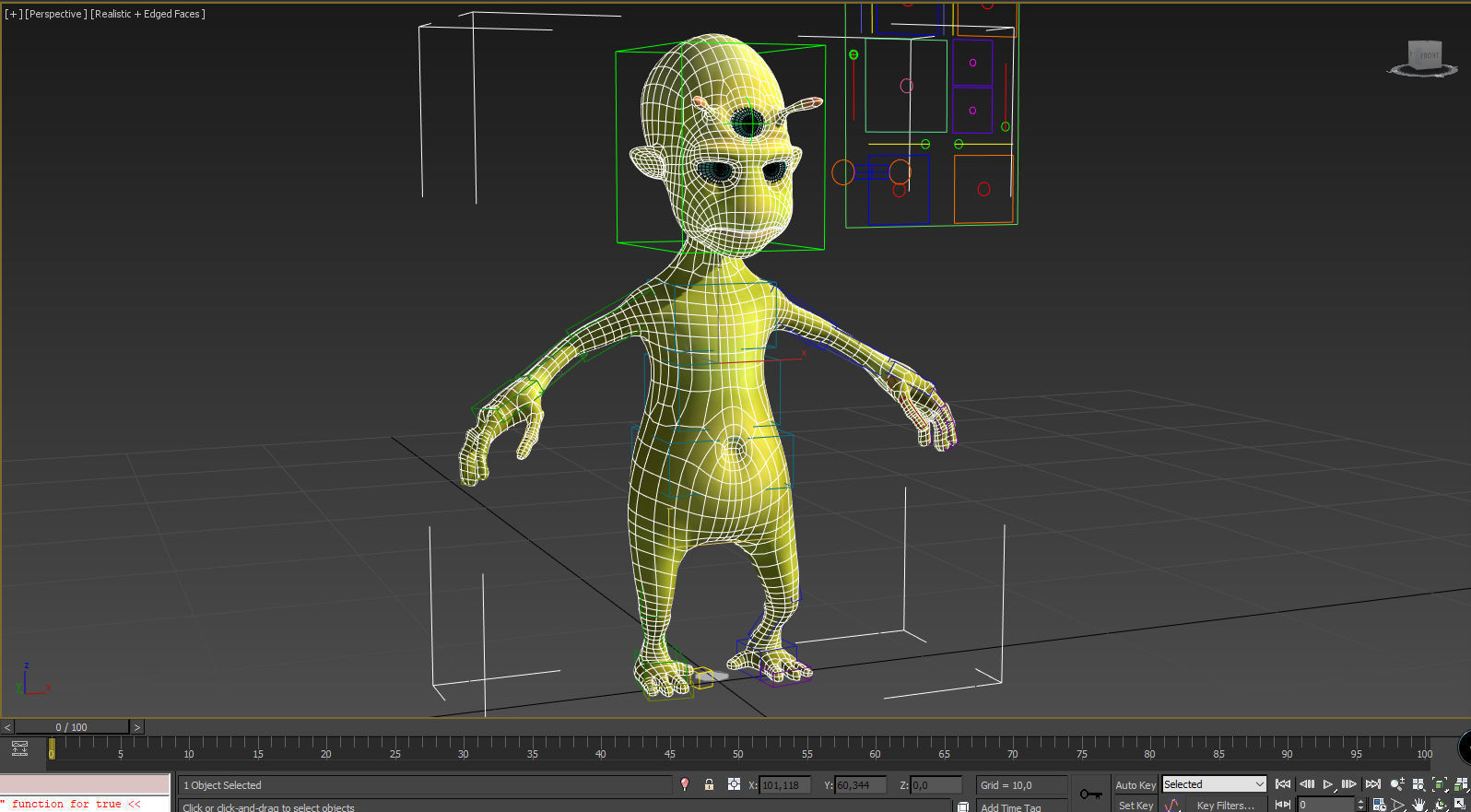
Task: Toggle Maximize Viewport icon
Action: [1461, 805]
